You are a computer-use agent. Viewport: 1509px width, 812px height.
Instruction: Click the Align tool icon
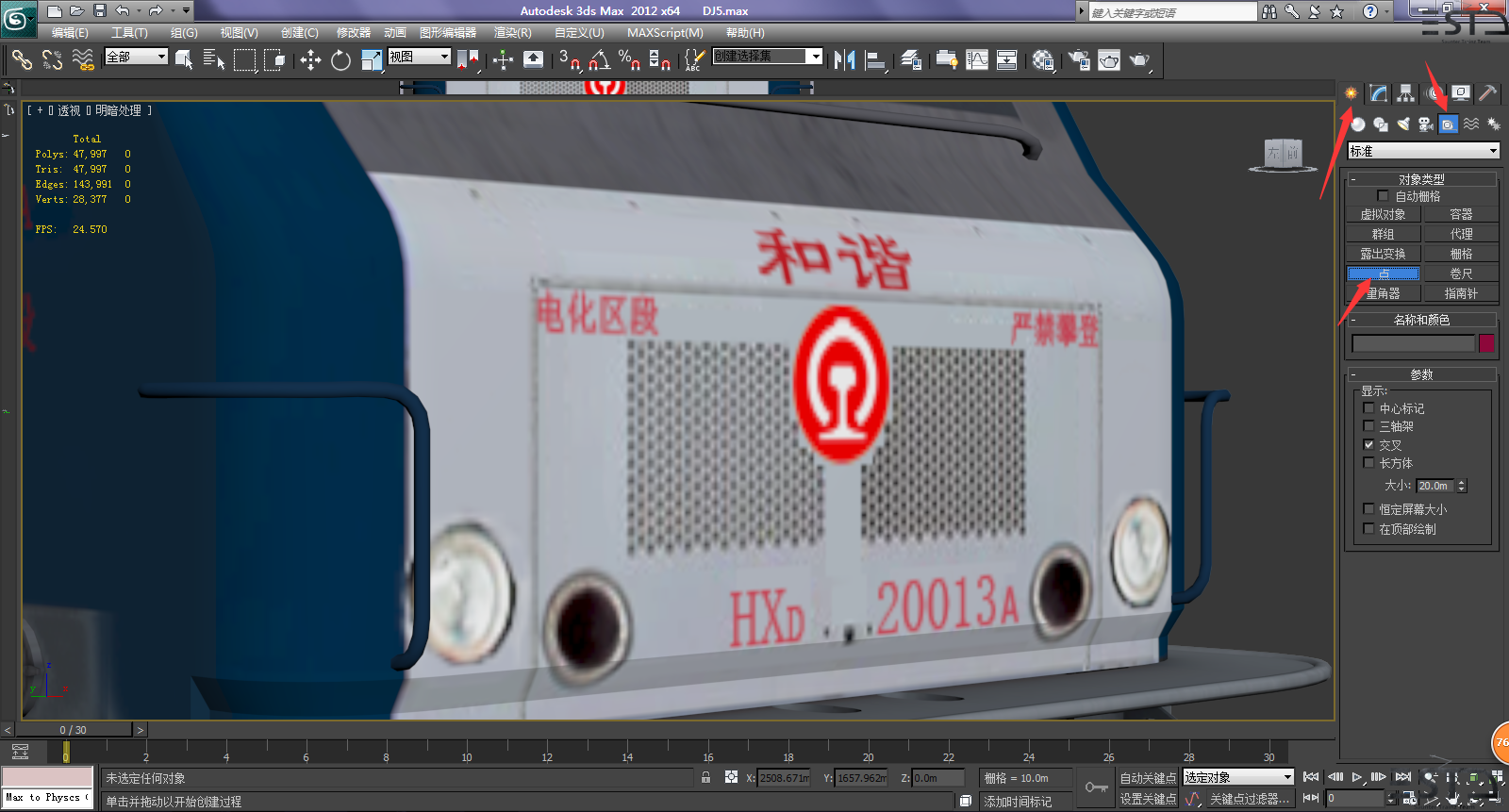pyautogui.click(x=875, y=60)
